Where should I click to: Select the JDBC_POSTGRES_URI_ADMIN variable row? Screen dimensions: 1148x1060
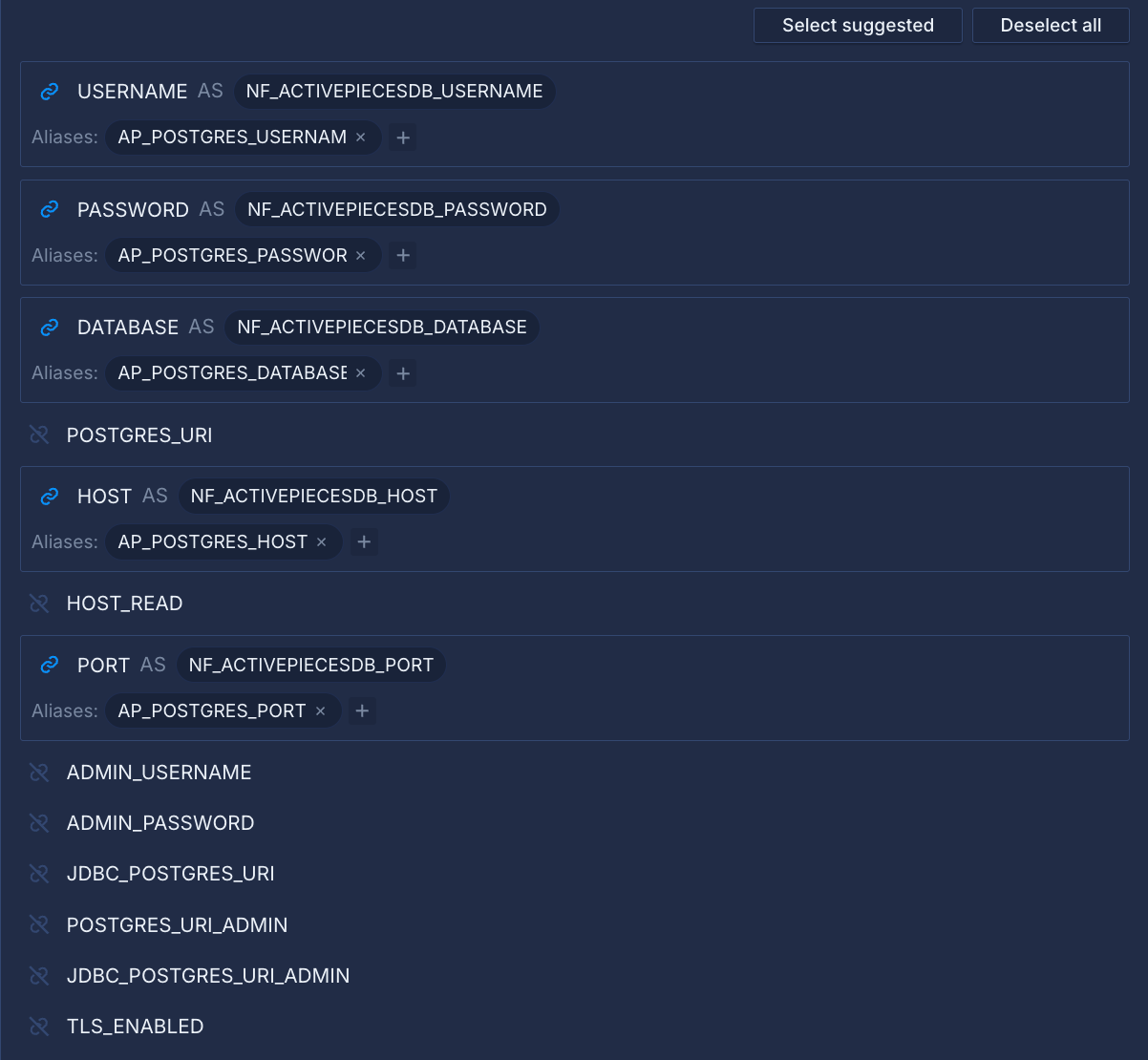207,976
